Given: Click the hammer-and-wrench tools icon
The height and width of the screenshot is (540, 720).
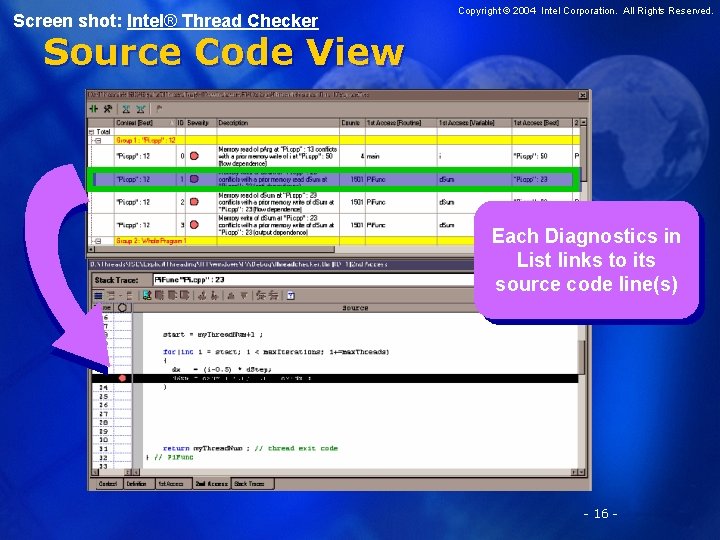Looking at the screenshot, I should [x=108, y=109].
